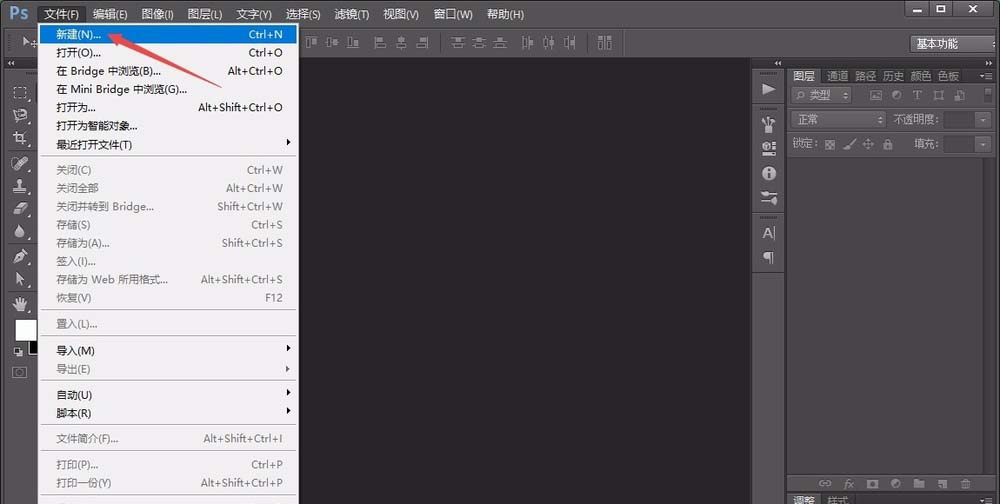
Task: Open the 3D panel cube icon
Action: pyautogui.click(x=769, y=149)
